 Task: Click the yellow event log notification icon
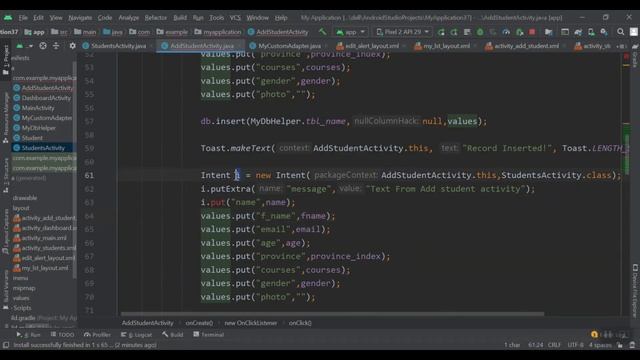(x=594, y=335)
